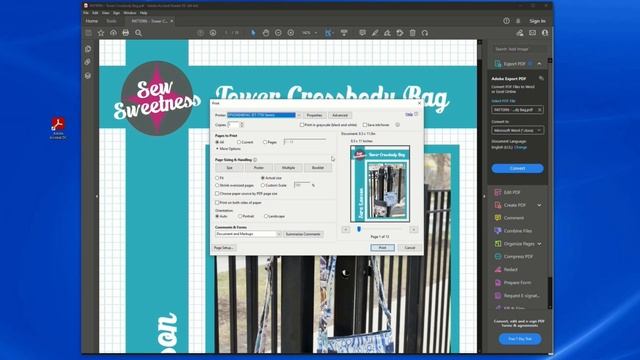Select the Actual size radio button
This screenshot has height=360, width=640.
263,178
